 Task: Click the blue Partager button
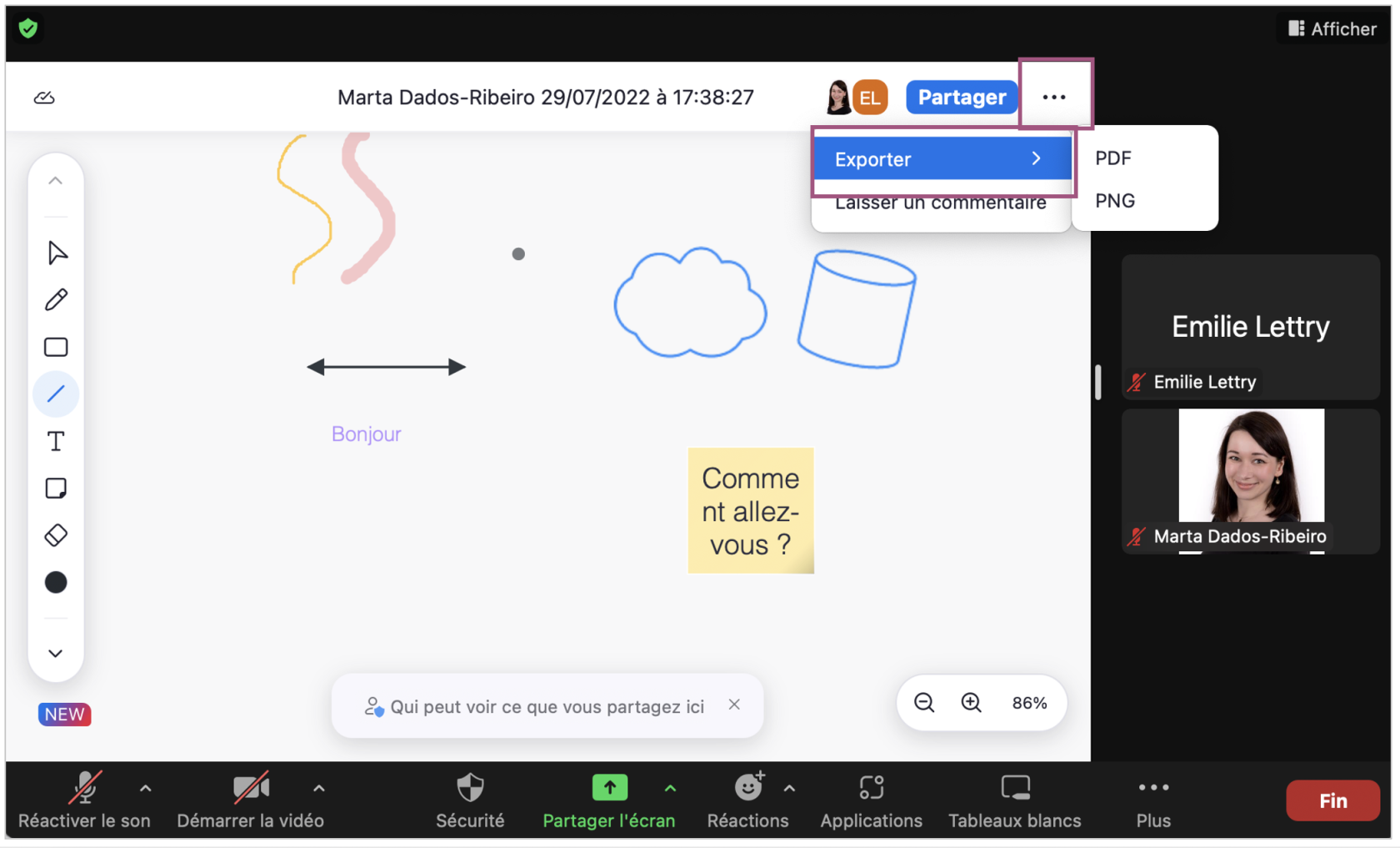click(x=962, y=98)
